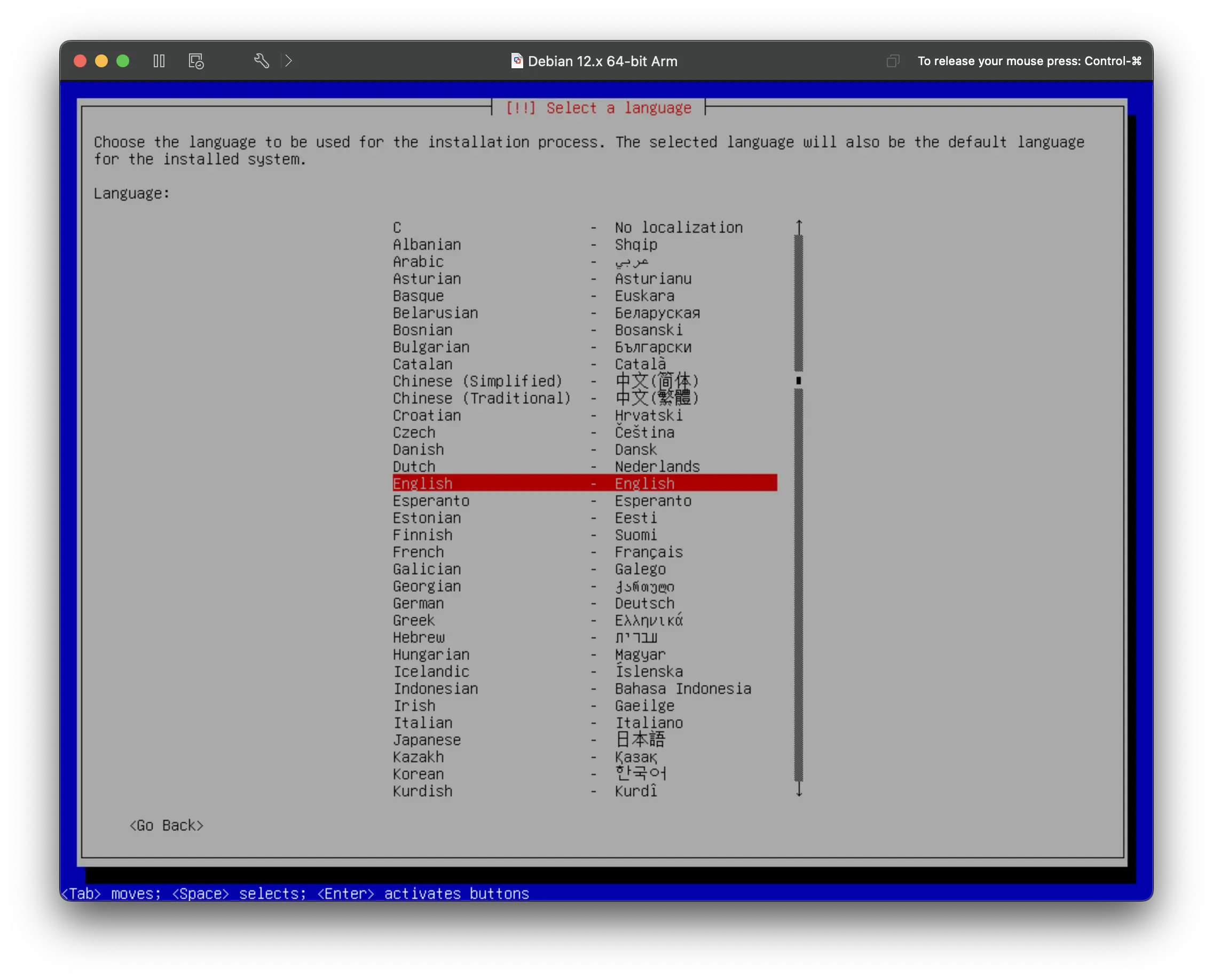The height and width of the screenshot is (980, 1213).
Task: Select the Hebrew language row
Action: click(x=585, y=637)
